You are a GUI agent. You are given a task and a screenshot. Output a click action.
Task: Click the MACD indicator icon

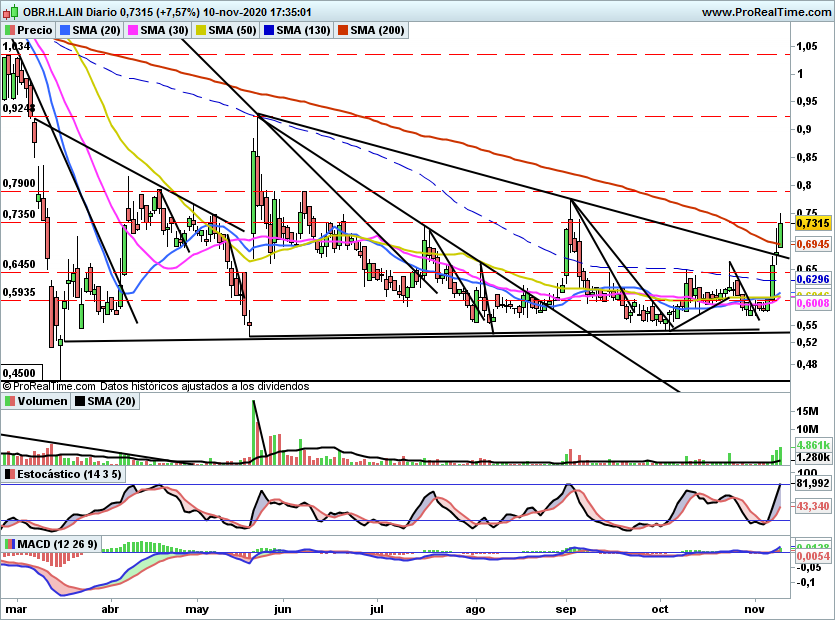(x=10, y=544)
